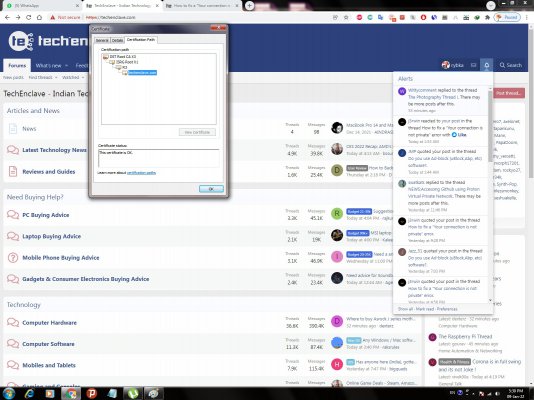
Task: Click red H avatar in Mobiles and Tablets row
Action: tap(337, 364)
